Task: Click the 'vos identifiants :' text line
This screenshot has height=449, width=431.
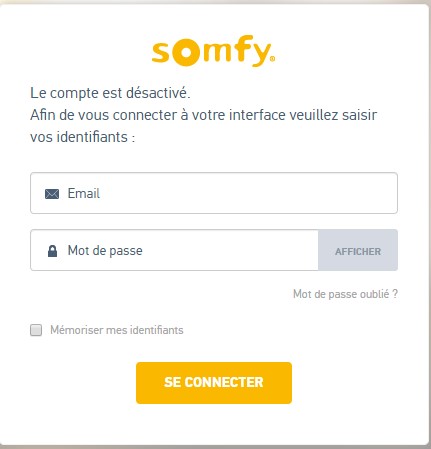Action: tap(83, 137)
